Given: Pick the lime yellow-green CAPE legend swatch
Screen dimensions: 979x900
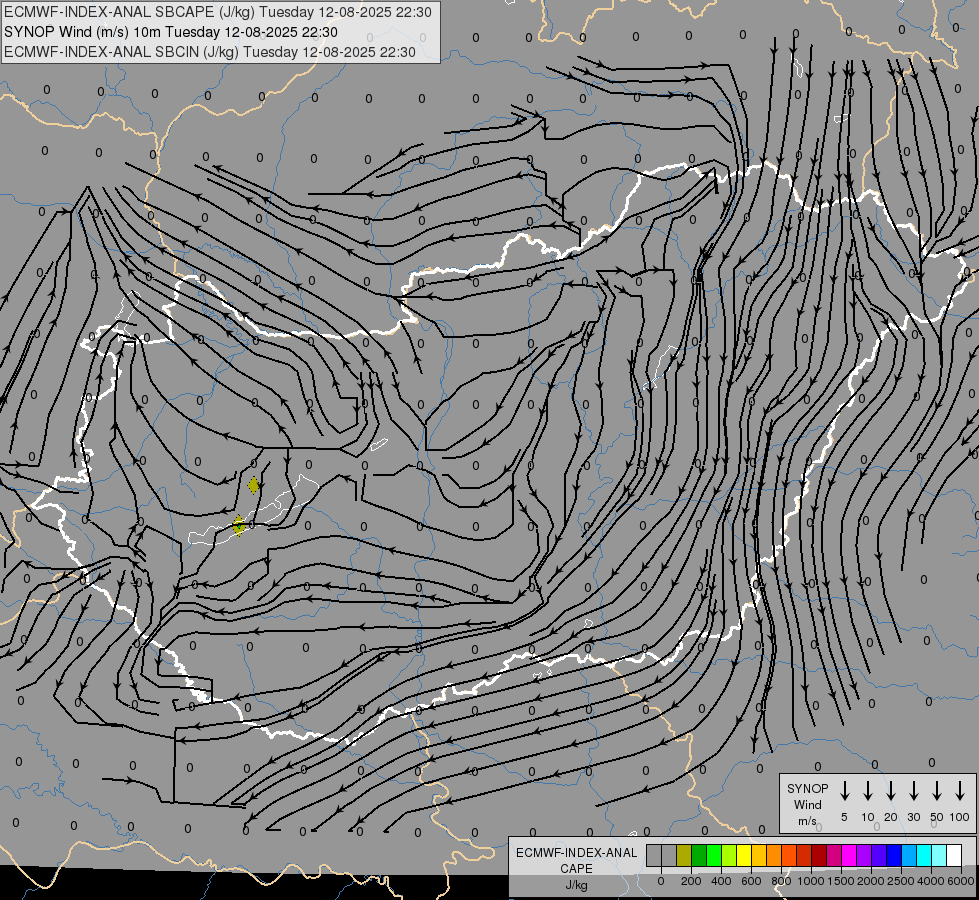Looking at the screenshot, I should [729, 855].
